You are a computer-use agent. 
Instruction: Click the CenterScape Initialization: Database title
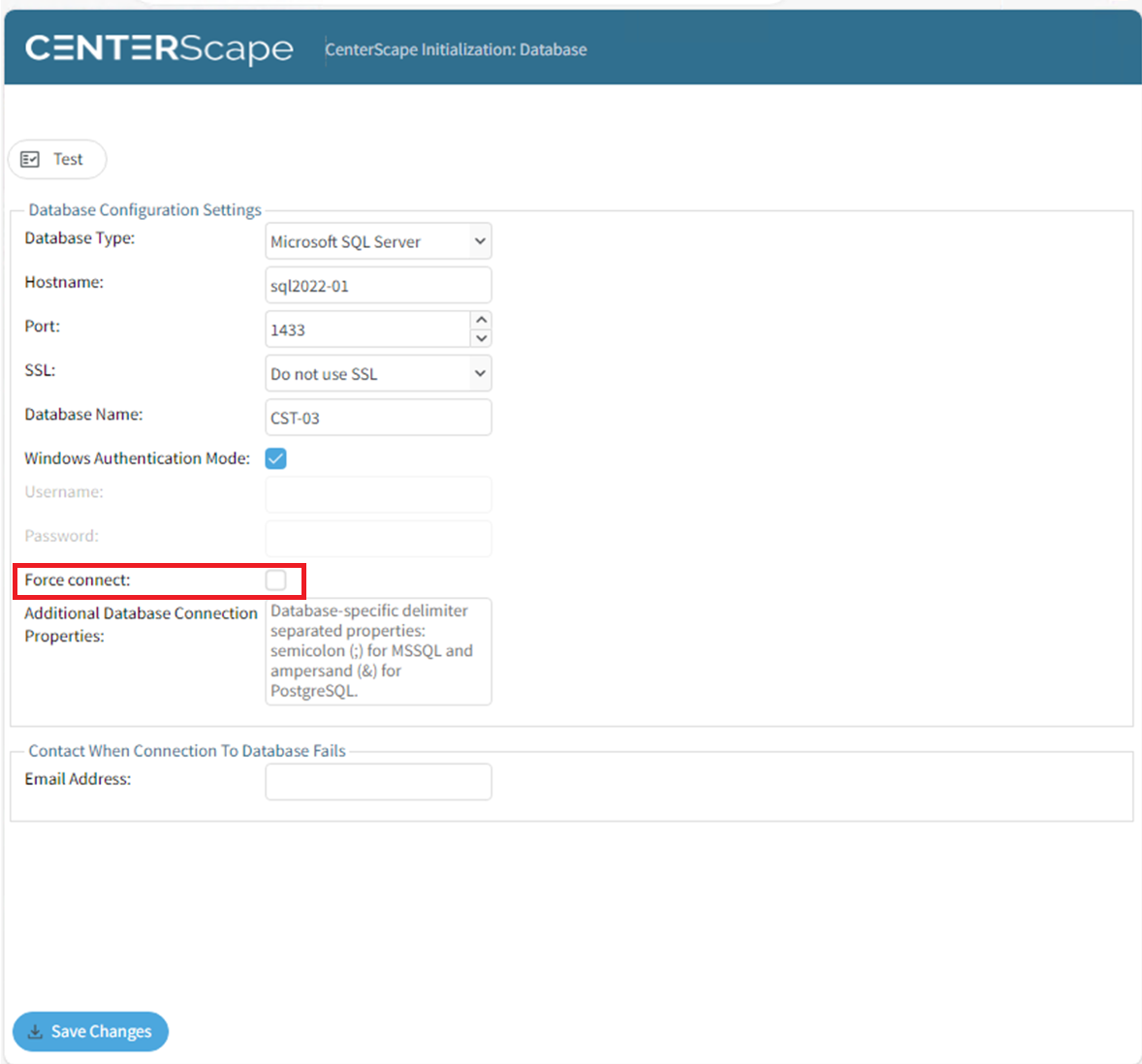point(456,49)
